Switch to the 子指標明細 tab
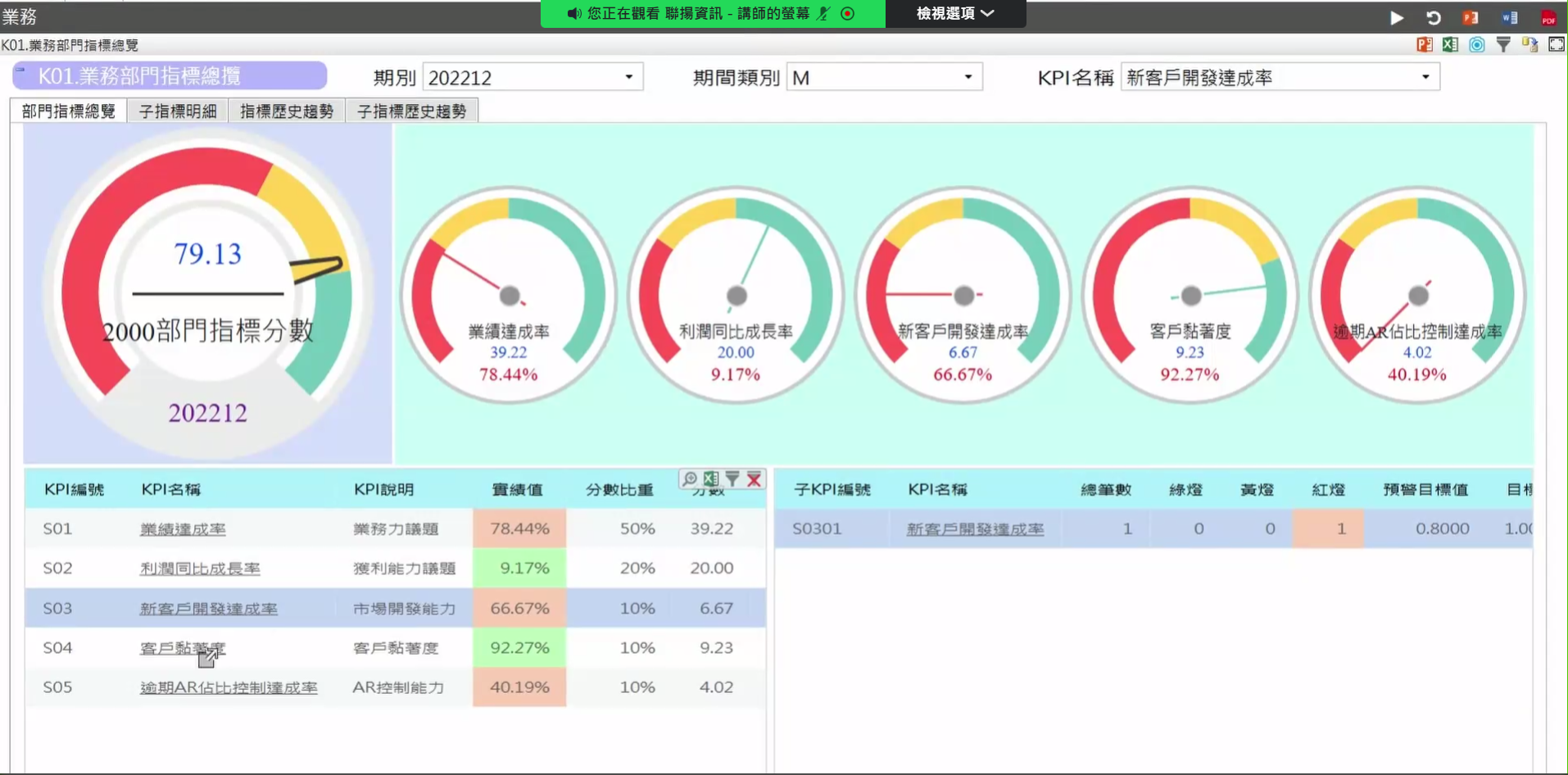Screen dimensions: 1568x775 [178, 111]
